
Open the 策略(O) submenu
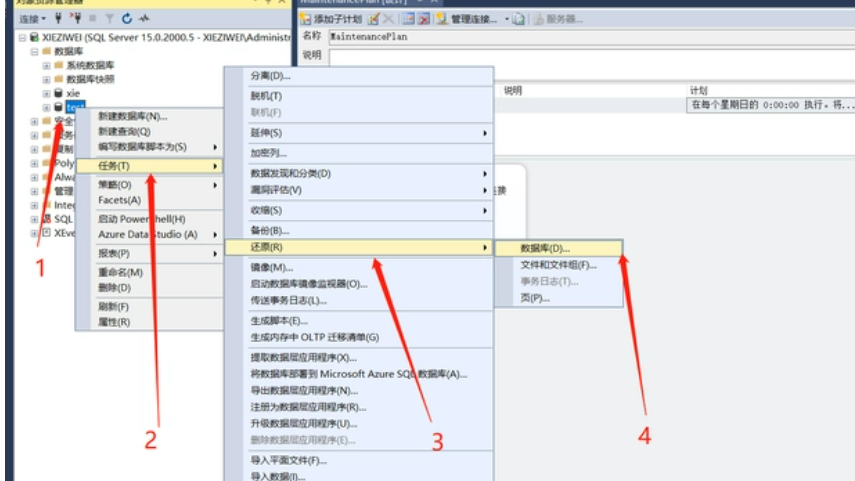click(x=149, y=185)
